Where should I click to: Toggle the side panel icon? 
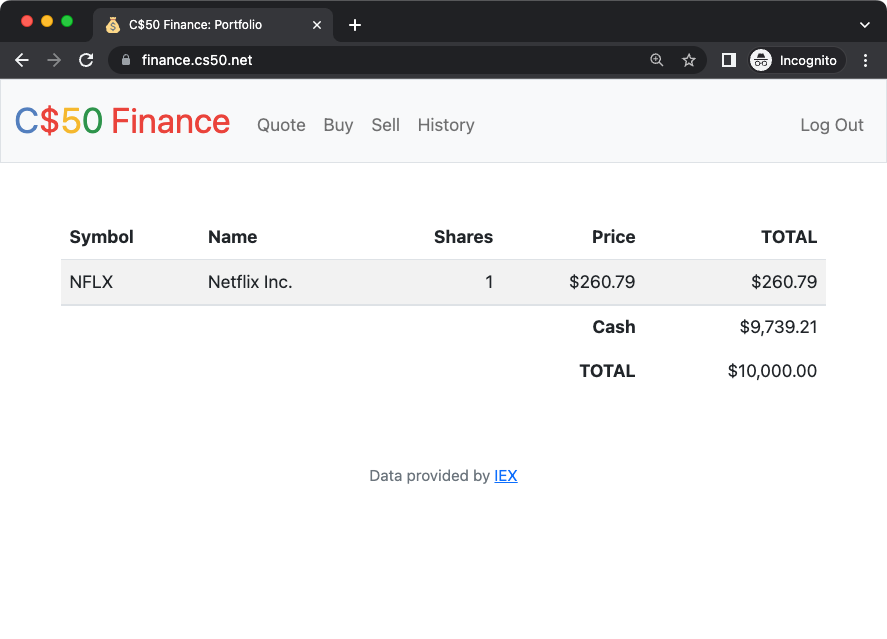[x=729, y=60]
